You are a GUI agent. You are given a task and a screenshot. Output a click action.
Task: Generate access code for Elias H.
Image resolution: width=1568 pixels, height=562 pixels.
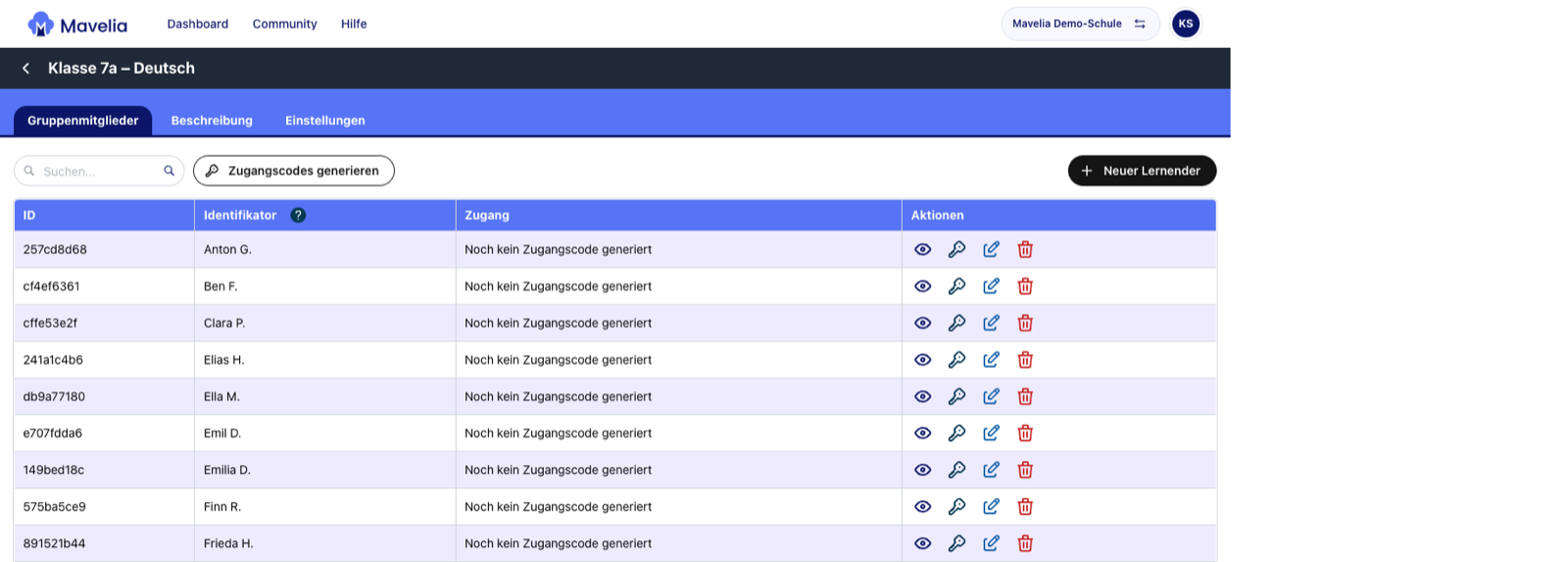[957, 360]
